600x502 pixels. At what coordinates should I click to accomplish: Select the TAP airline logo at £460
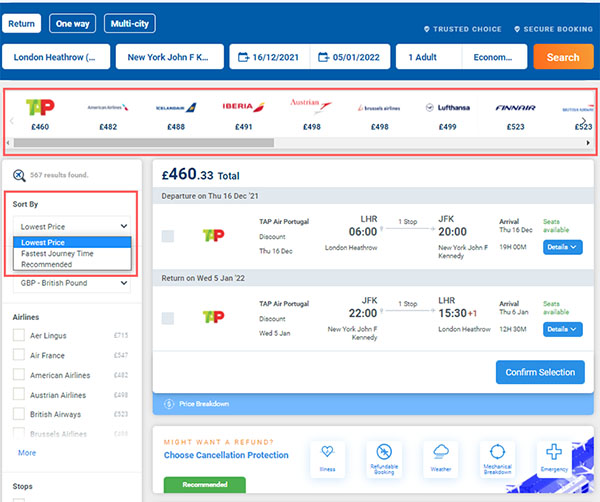click(x=41, y=106)
